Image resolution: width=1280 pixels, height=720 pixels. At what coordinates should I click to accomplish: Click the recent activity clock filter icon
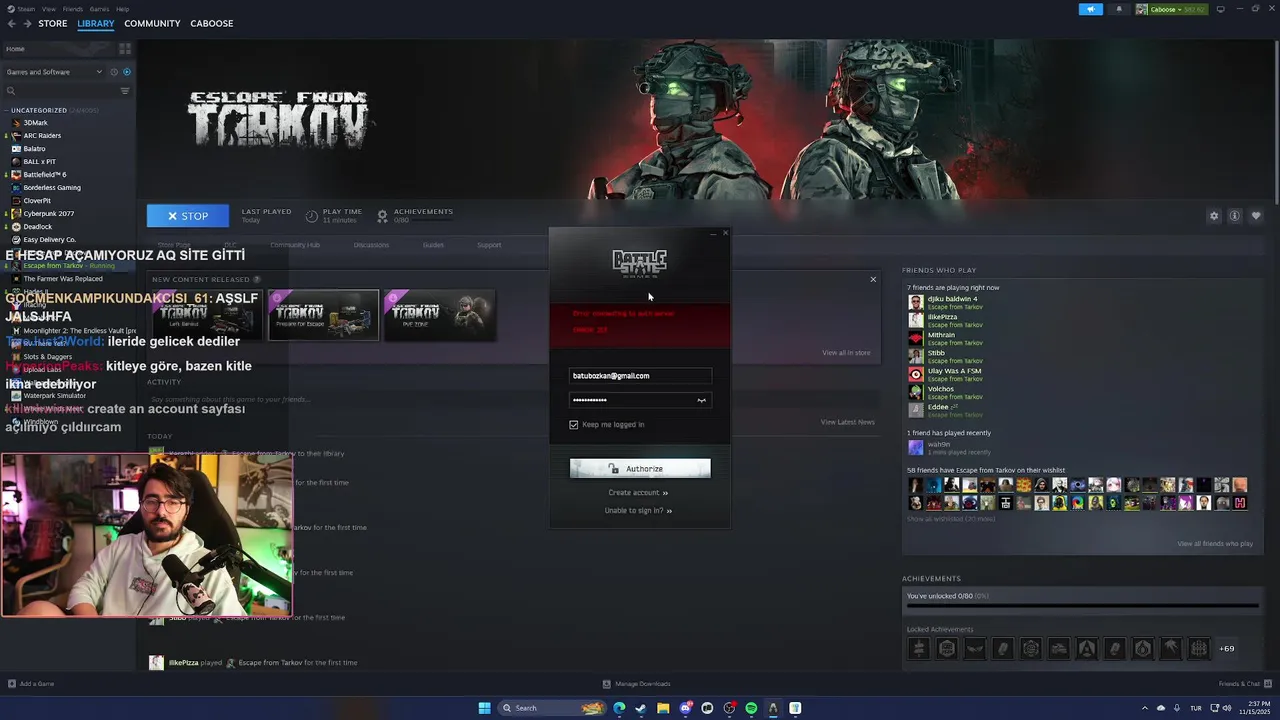click(x=114, y=72)
